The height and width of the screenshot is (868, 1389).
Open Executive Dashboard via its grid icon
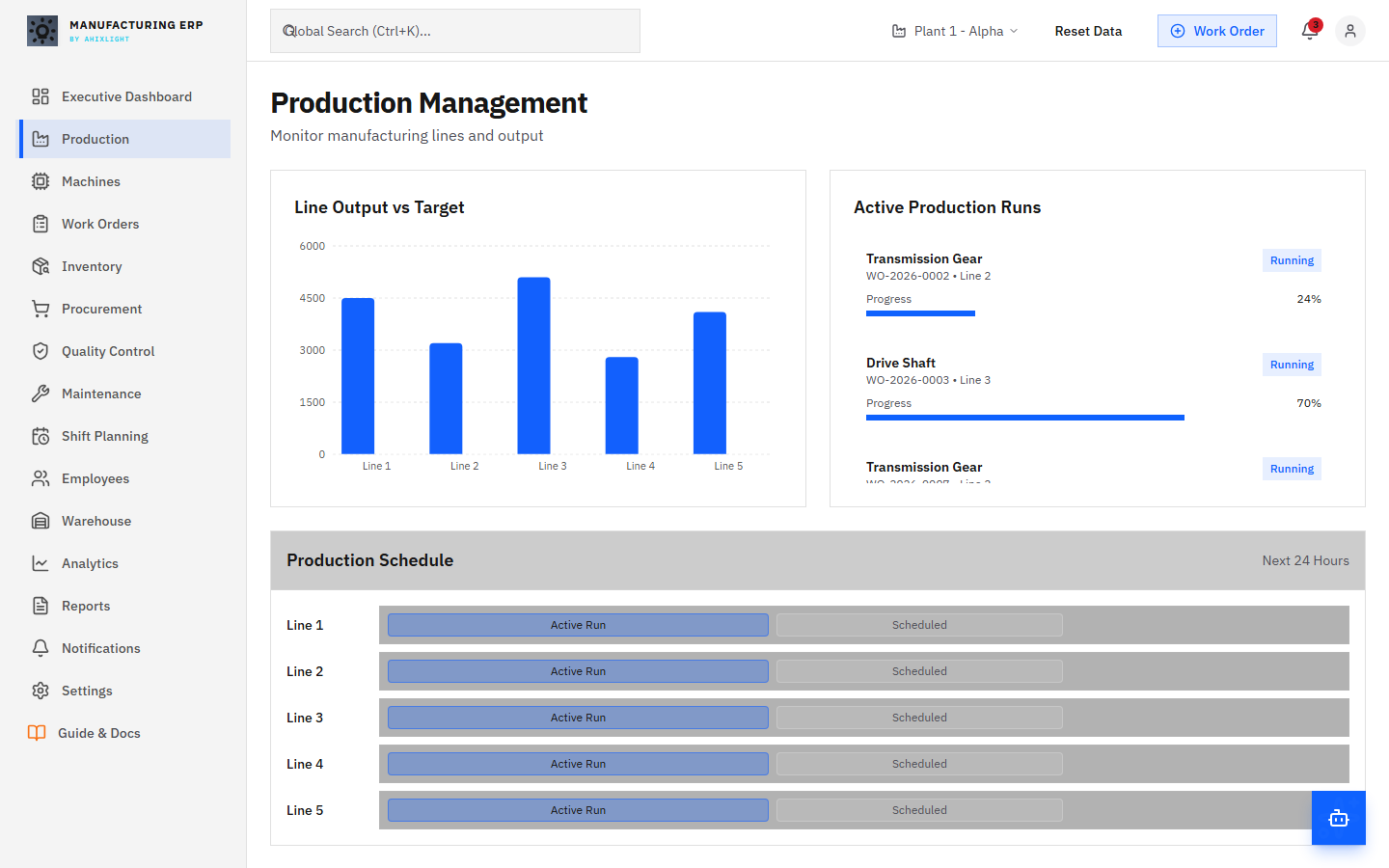41,96
